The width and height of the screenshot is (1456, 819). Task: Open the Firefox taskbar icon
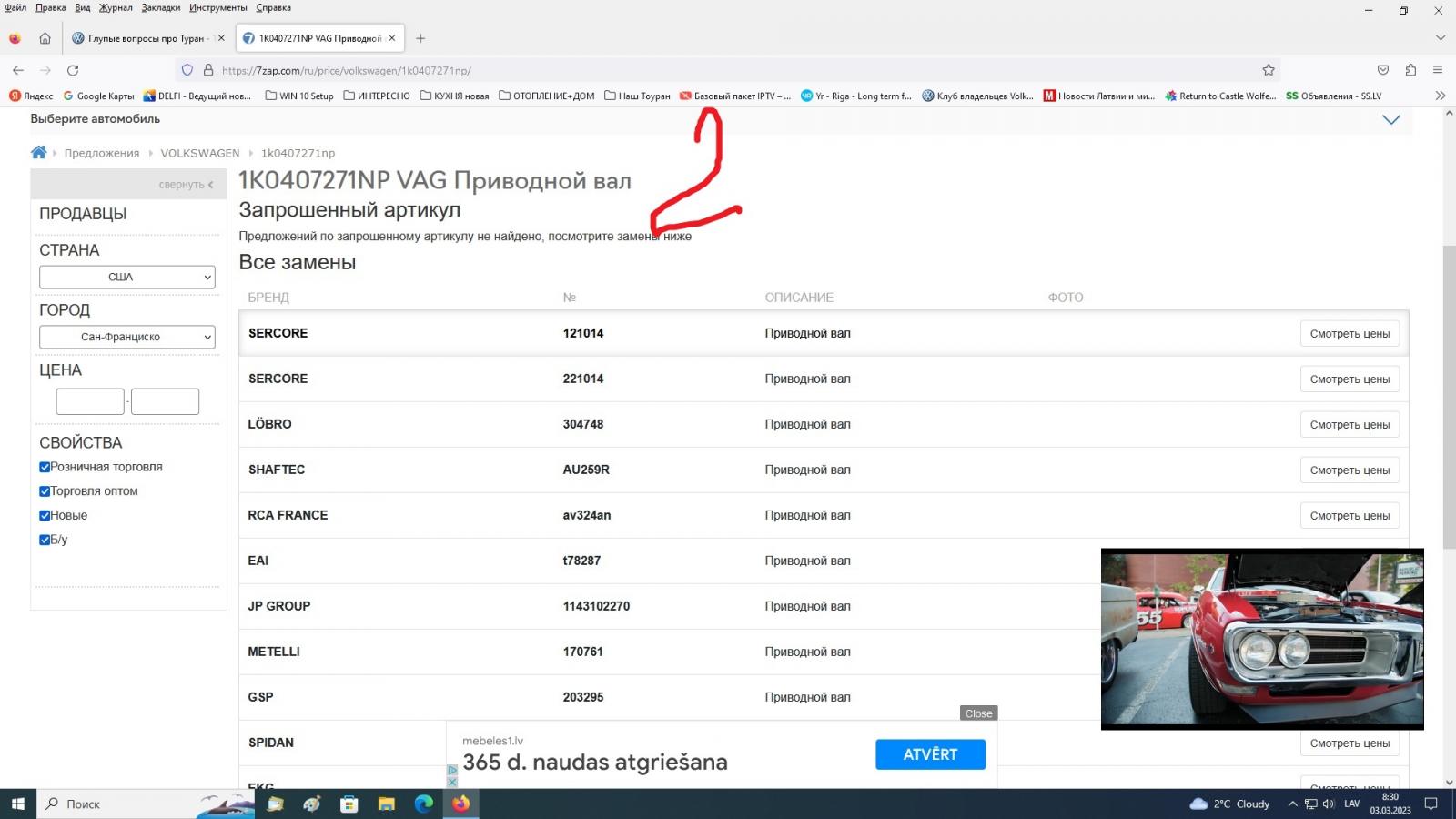click(461, 804)
